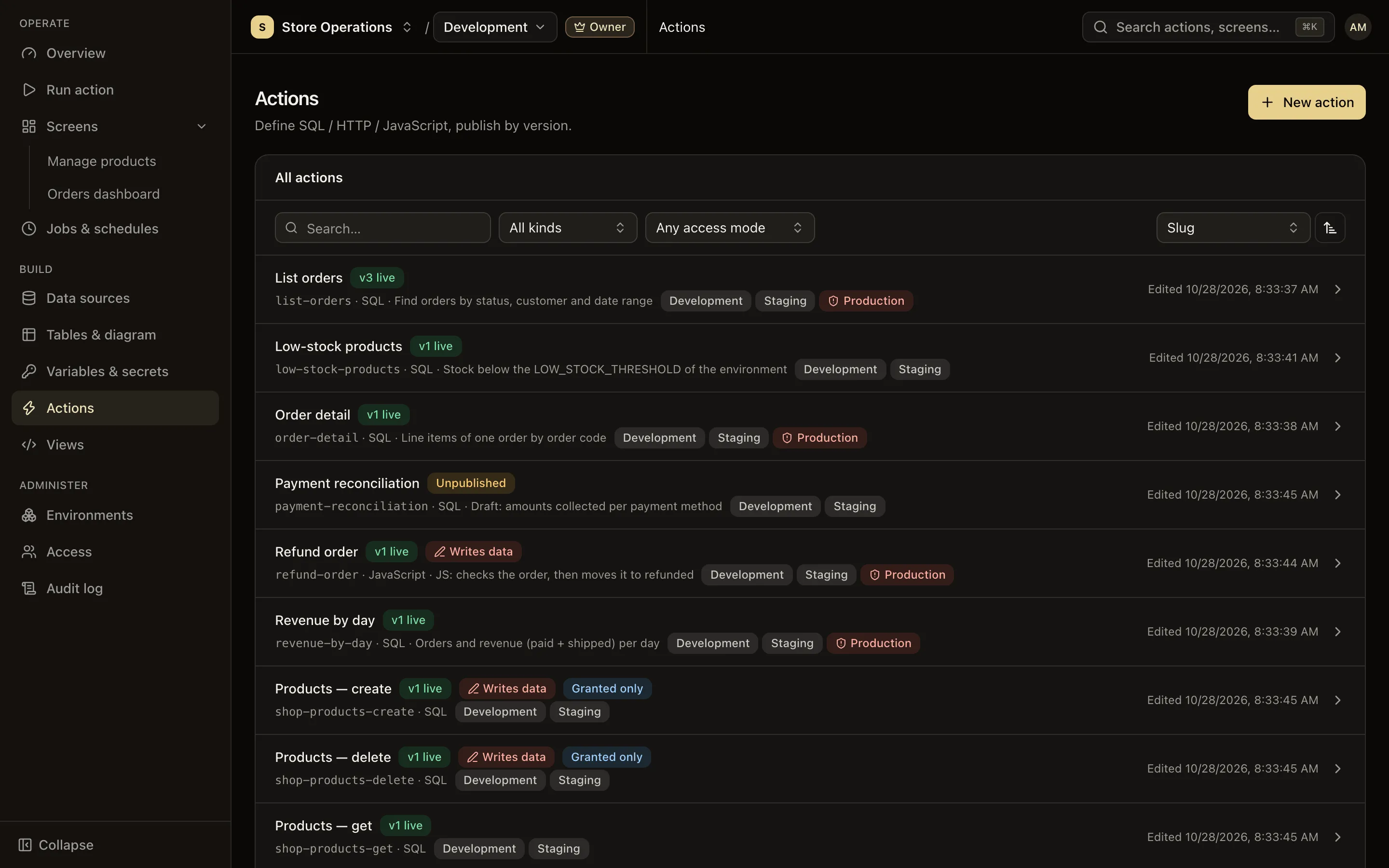Open the Manage products screen

(x=102, y=161)
